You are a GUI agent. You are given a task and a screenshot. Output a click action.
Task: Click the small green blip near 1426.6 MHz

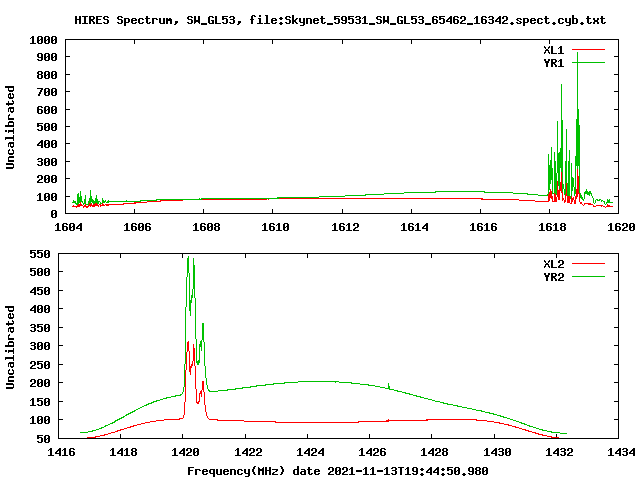click(x=389, y=385)
